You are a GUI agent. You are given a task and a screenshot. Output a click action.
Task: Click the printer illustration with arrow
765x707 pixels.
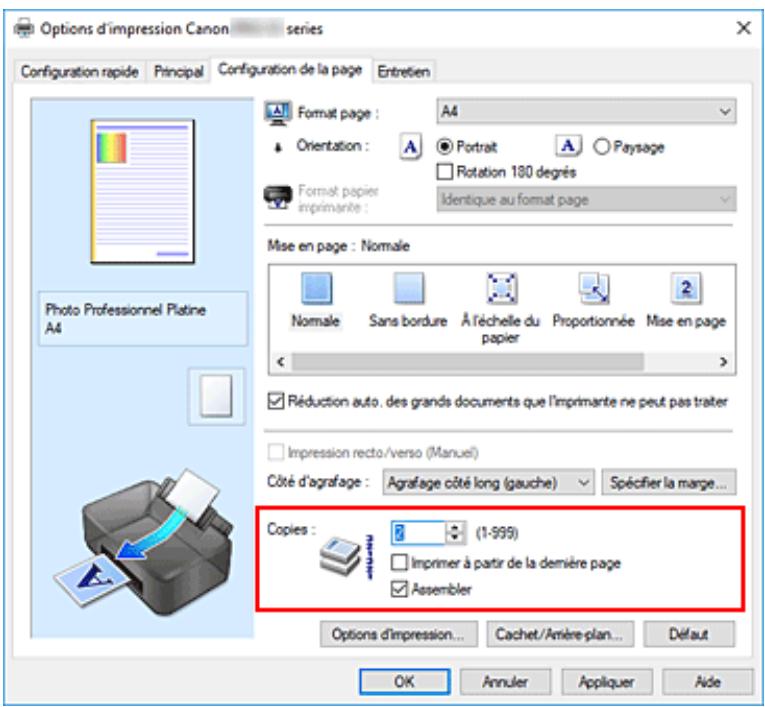click(x=145, y=541)
